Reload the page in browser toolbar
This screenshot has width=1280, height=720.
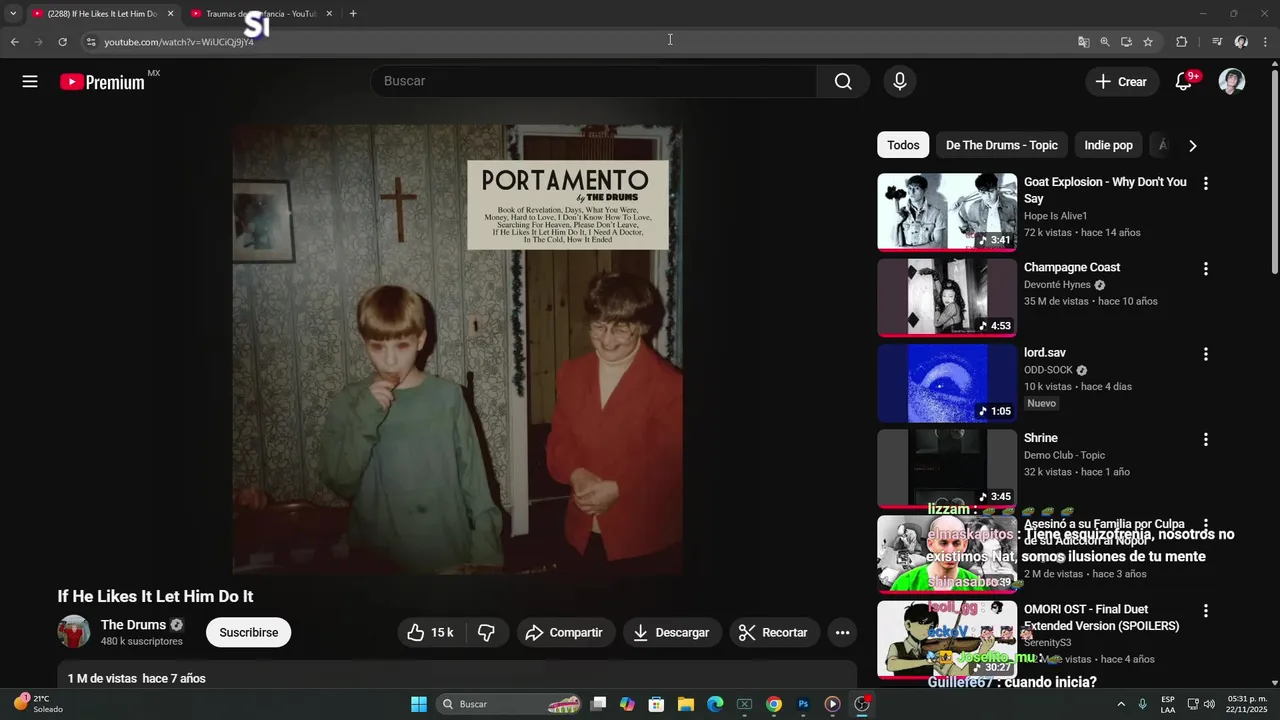click(62, 42)
